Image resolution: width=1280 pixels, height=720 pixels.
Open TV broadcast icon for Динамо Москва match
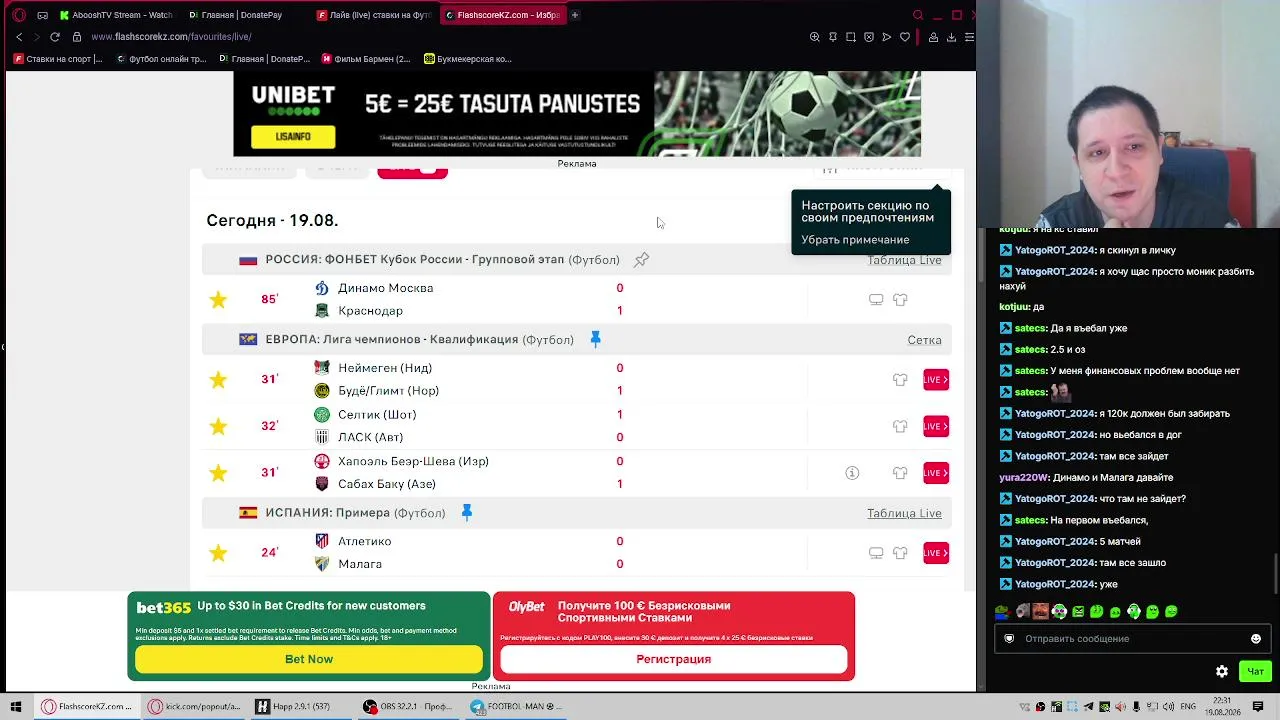(876, 299)
